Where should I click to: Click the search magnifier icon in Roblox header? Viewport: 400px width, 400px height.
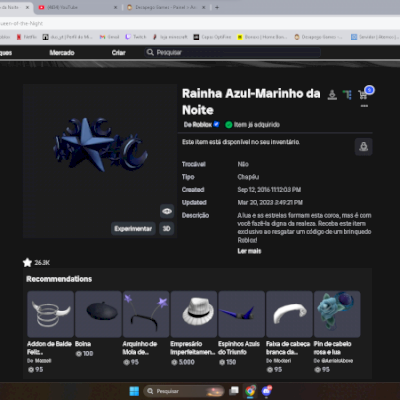pyautogui.click(x=150, y=52)
